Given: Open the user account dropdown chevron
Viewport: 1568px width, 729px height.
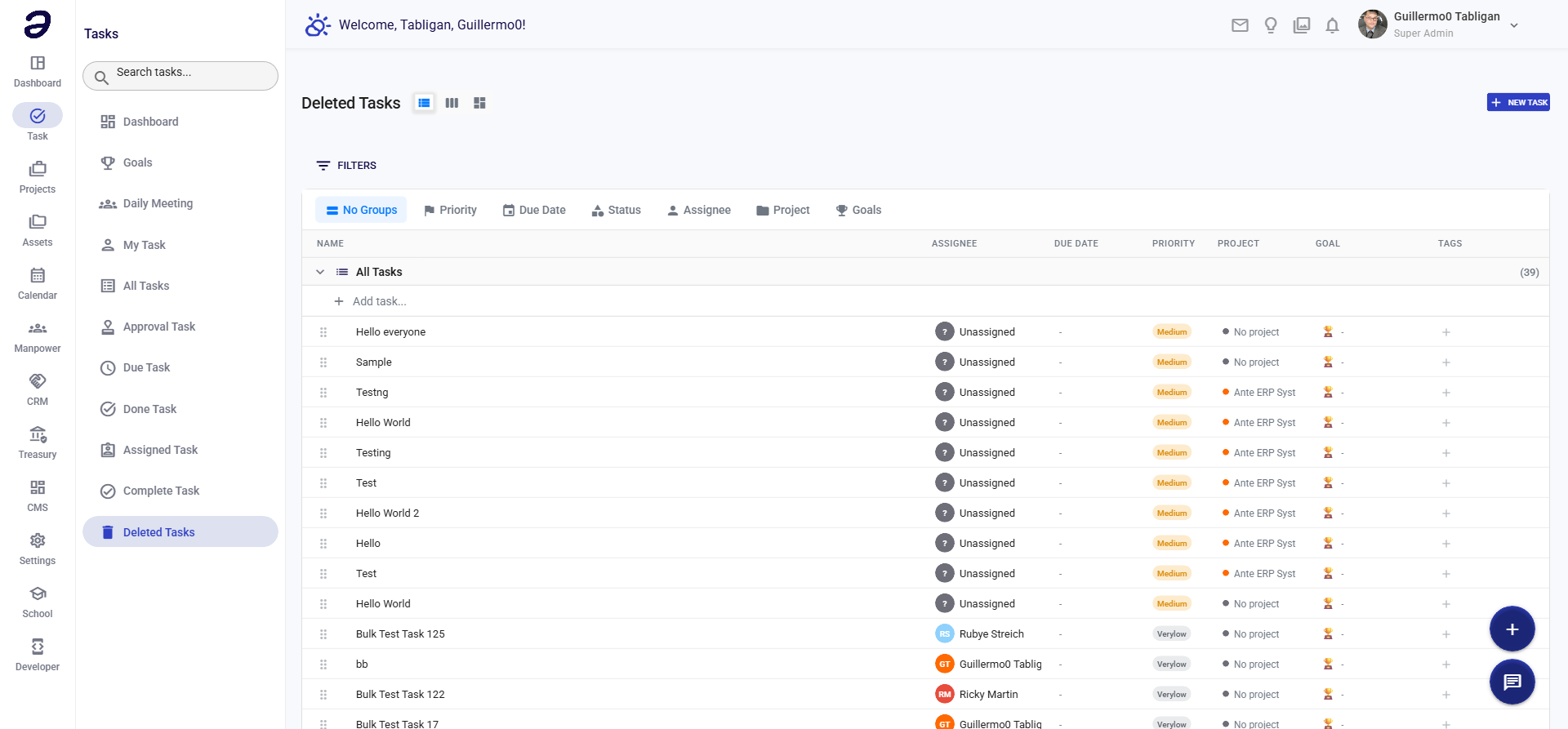Looking at the screenshot, I should coord(1513,25).
